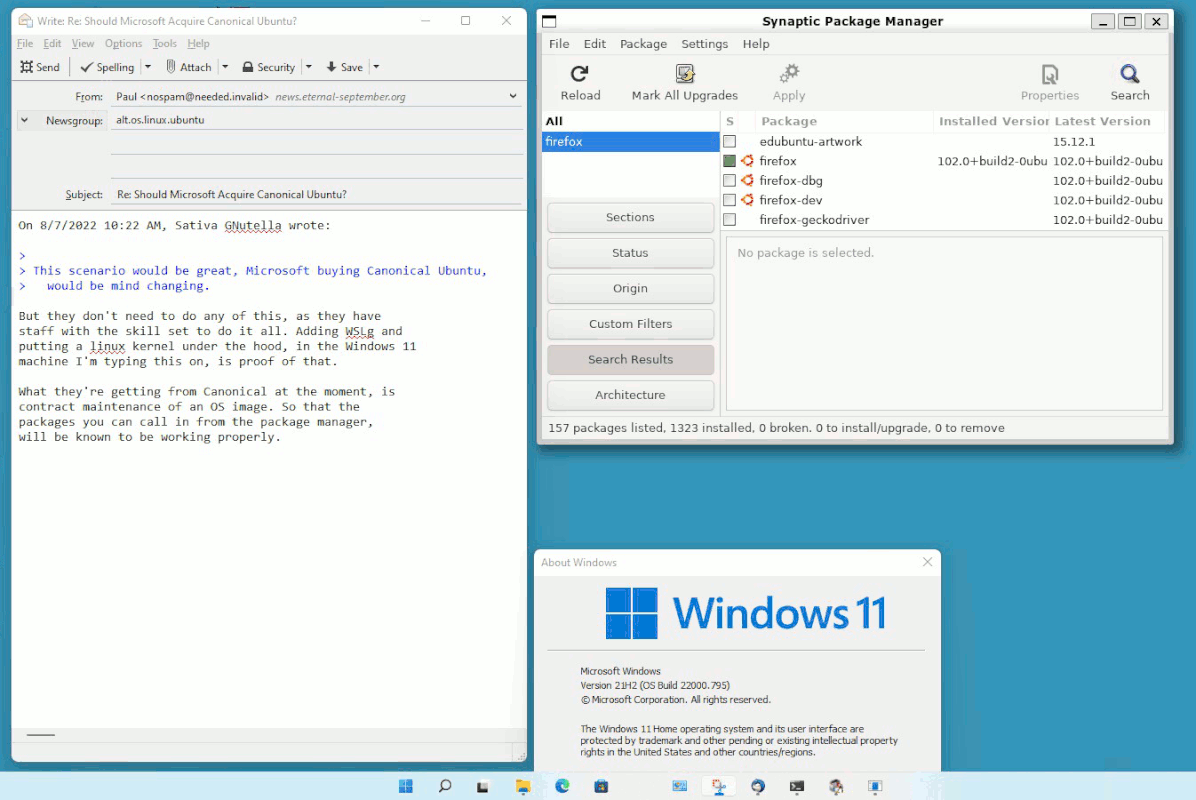Sort by the Package column header
The width and height of the screenshot is (1196, 800).
tap(843, 121)
